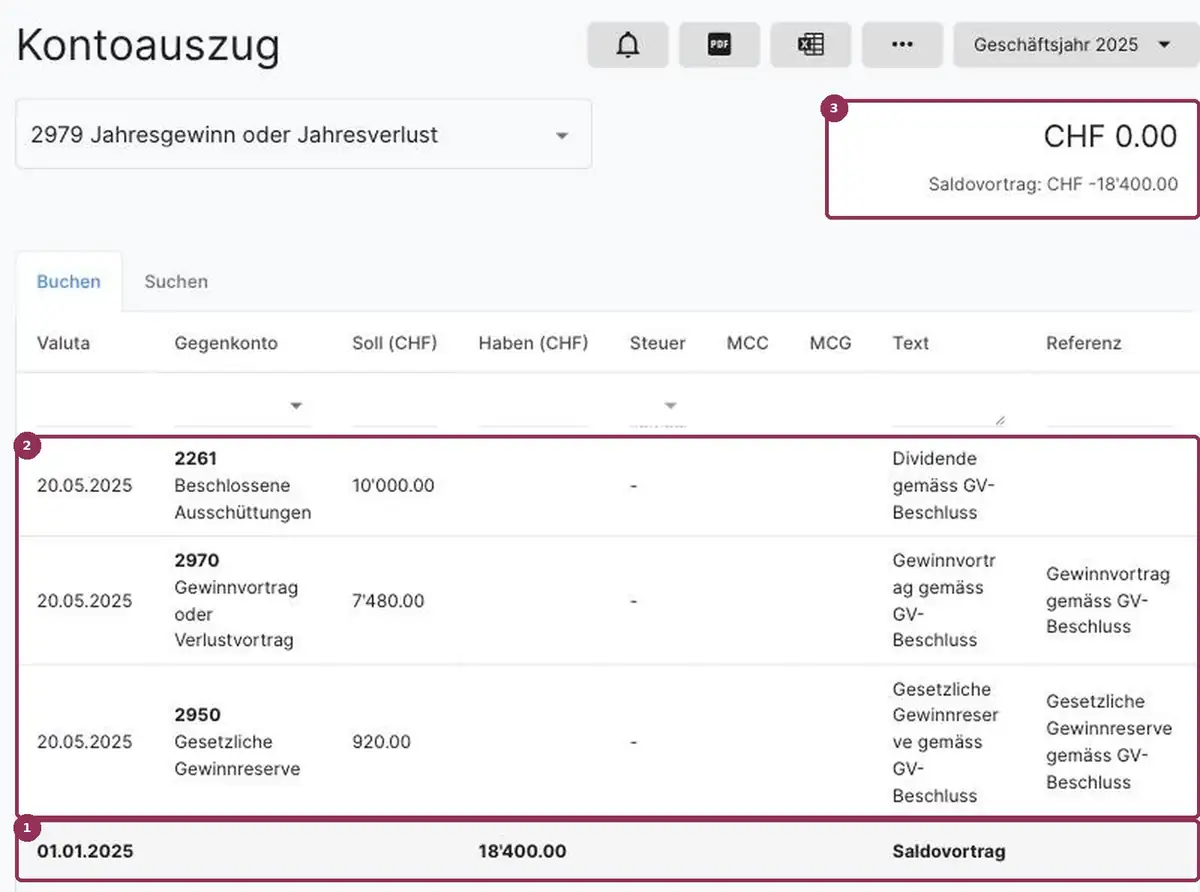Open the Gegenkonto dropdown in entry row
The image size is (1200, 892).
pyautogui.click(x=243, y=407)
